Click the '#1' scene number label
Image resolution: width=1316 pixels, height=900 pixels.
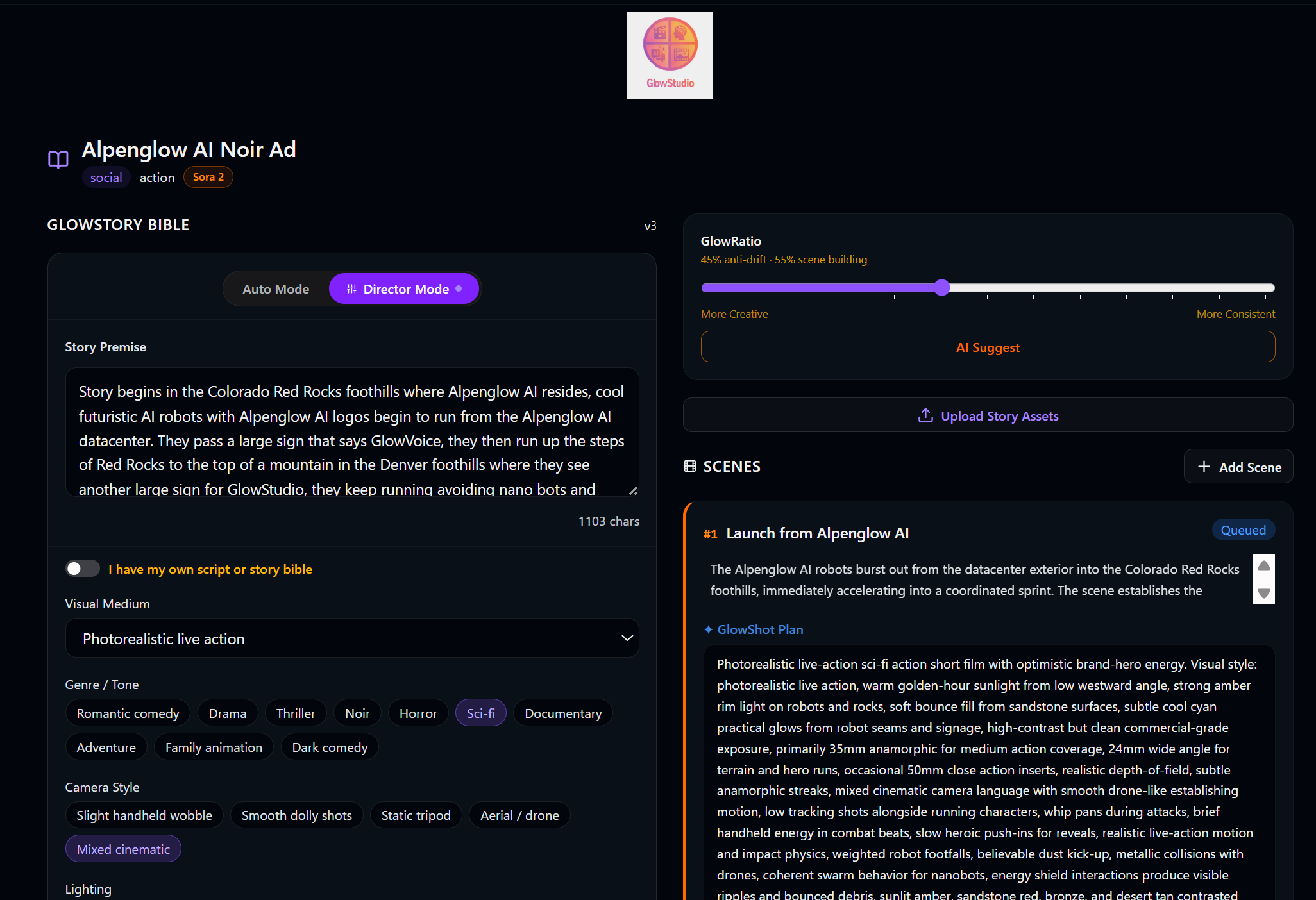coord(711,534)
